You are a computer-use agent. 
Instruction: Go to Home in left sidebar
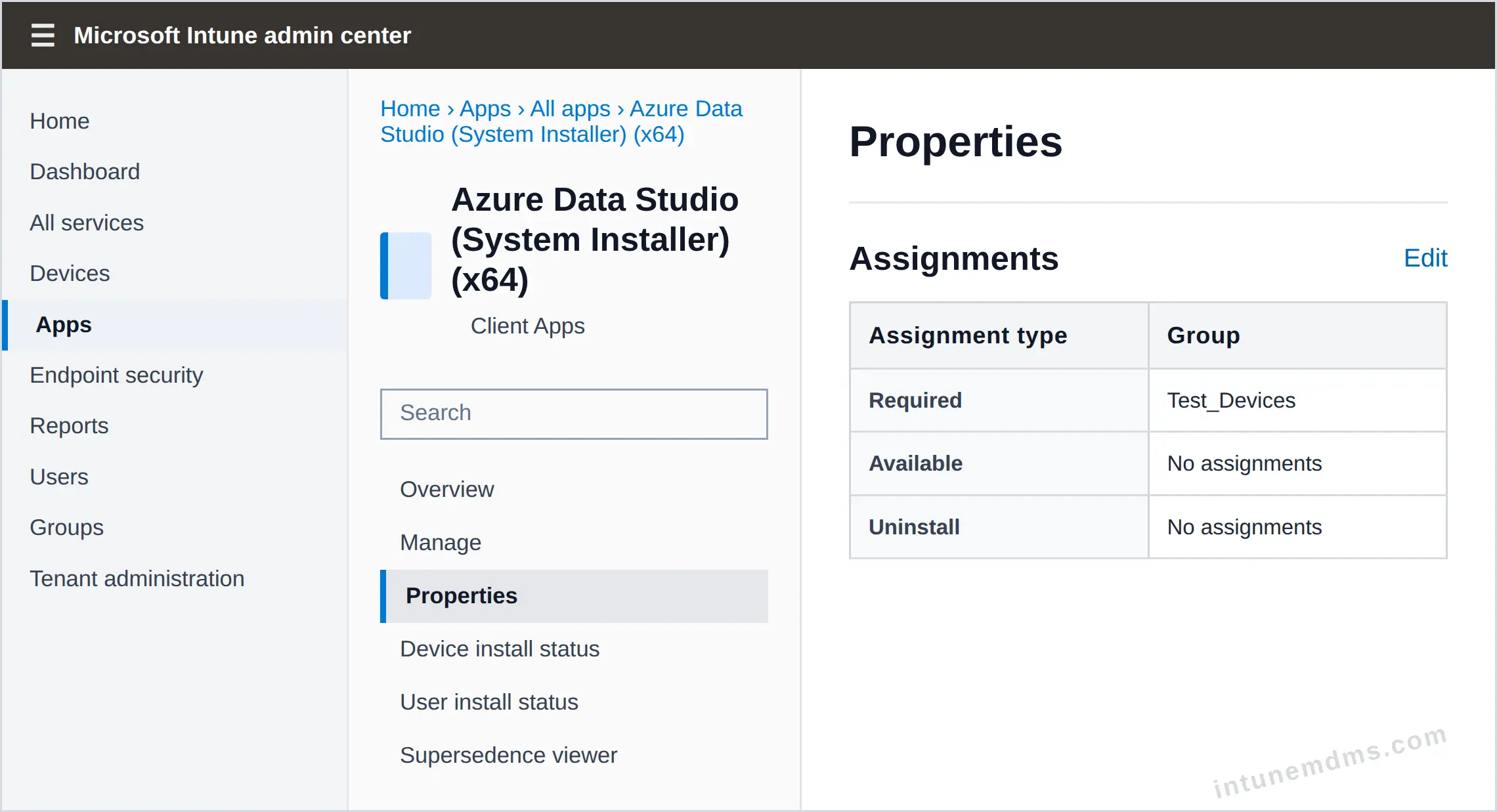click(60, 121)
